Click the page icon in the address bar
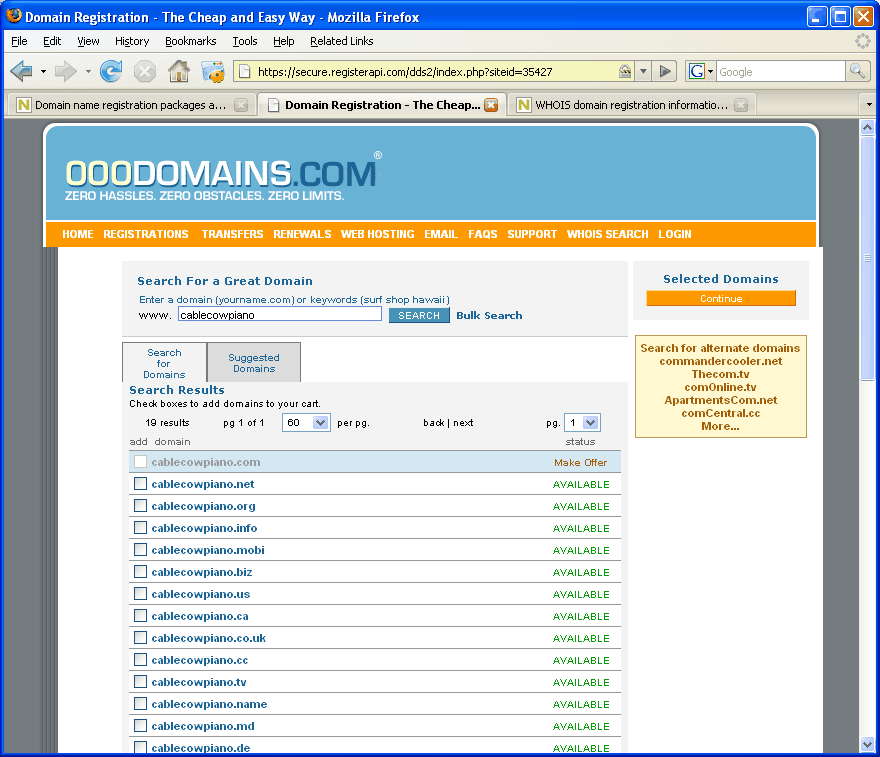Screen dimensions: 880x757 pos(244,71)
